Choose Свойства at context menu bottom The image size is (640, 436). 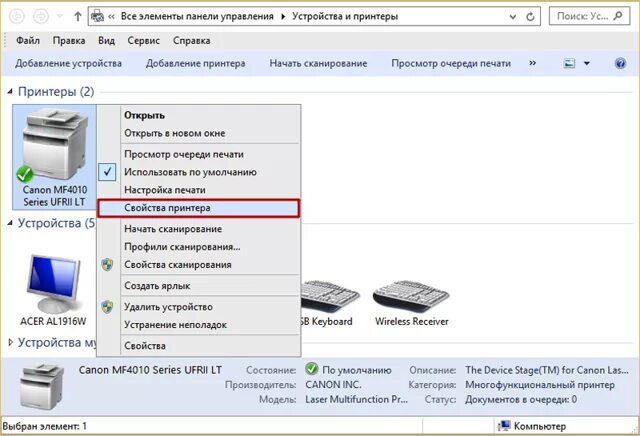click(x=199, y=346)
